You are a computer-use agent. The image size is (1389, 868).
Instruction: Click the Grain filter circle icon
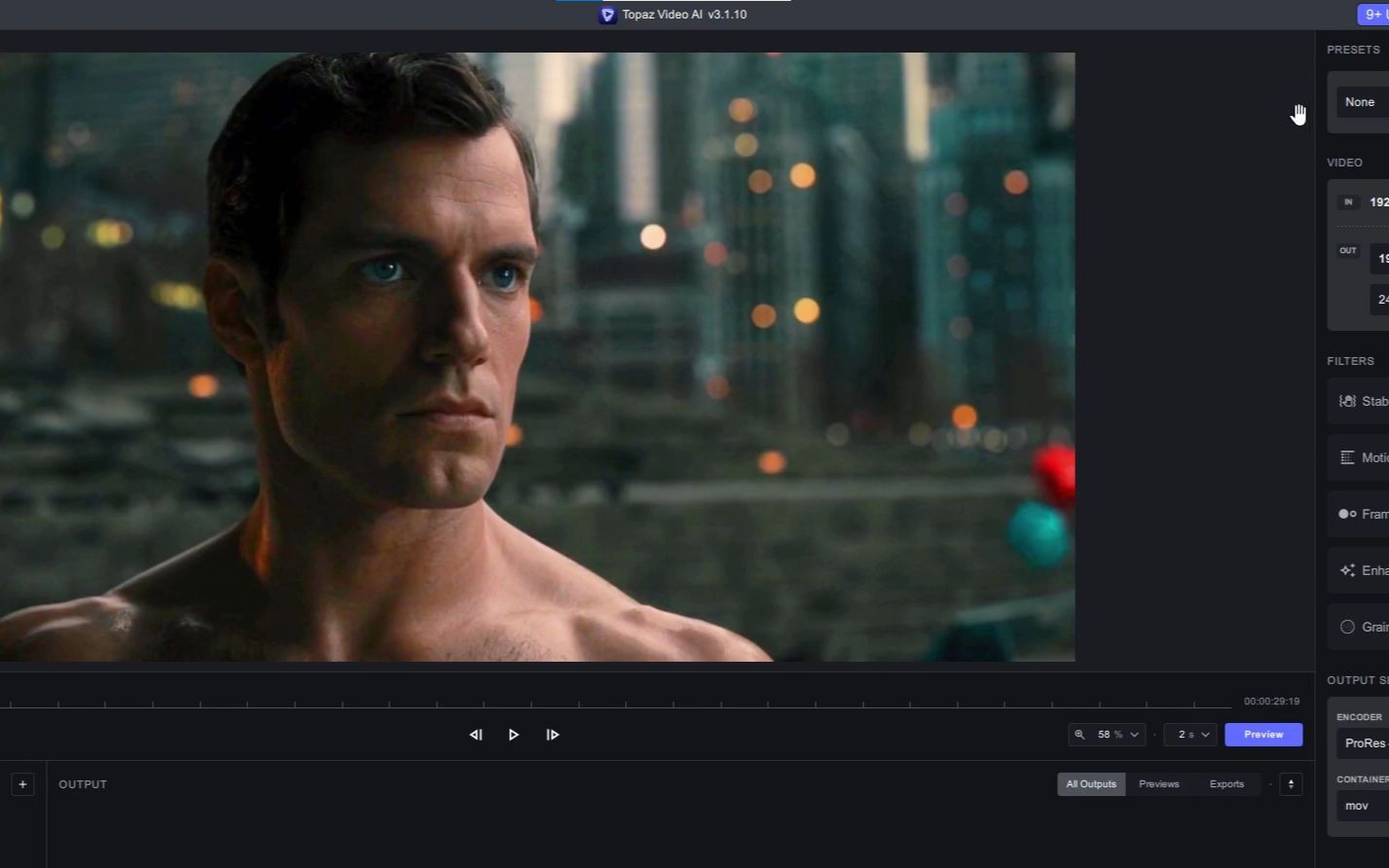pos(1347,627)
